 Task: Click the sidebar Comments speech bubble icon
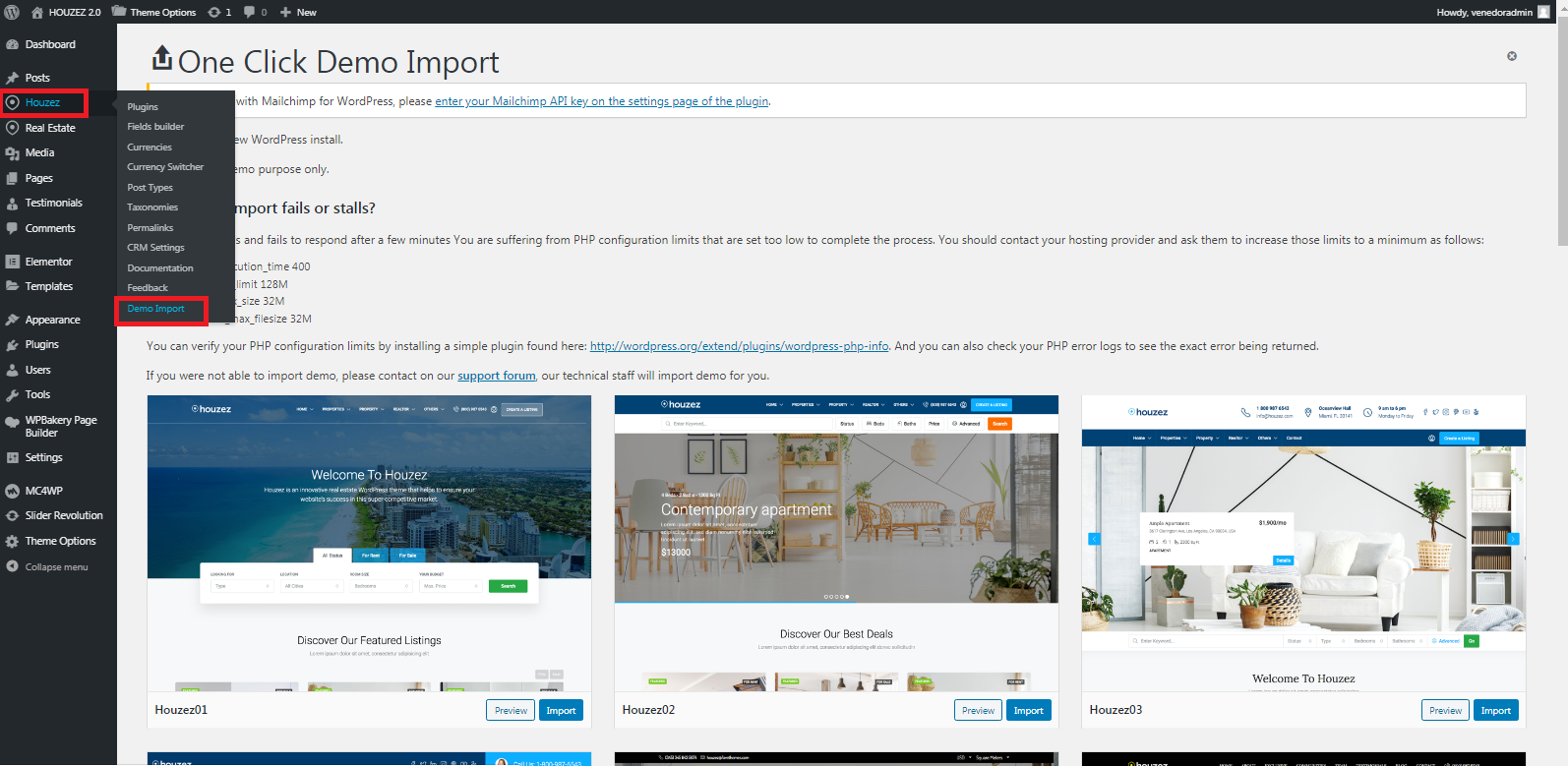13,228
